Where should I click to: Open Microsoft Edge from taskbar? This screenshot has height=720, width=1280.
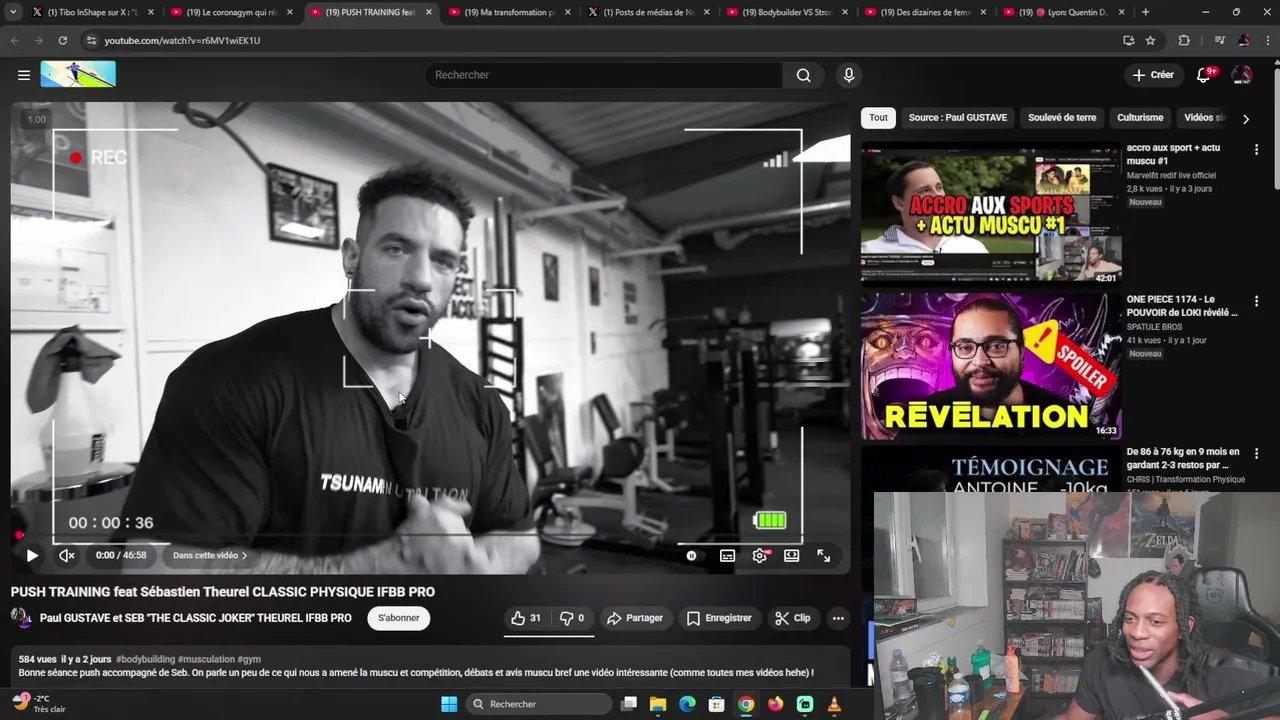(687, 704)
